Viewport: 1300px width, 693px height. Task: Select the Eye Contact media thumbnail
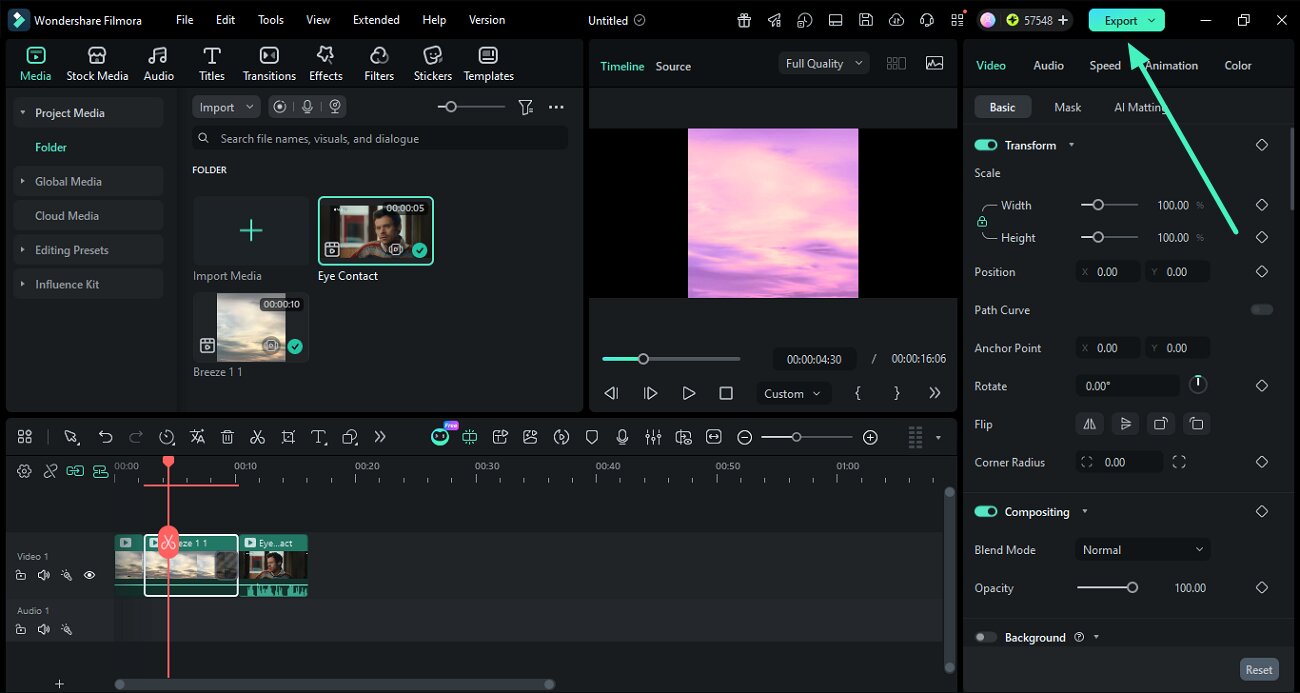[x=376, y=231]
